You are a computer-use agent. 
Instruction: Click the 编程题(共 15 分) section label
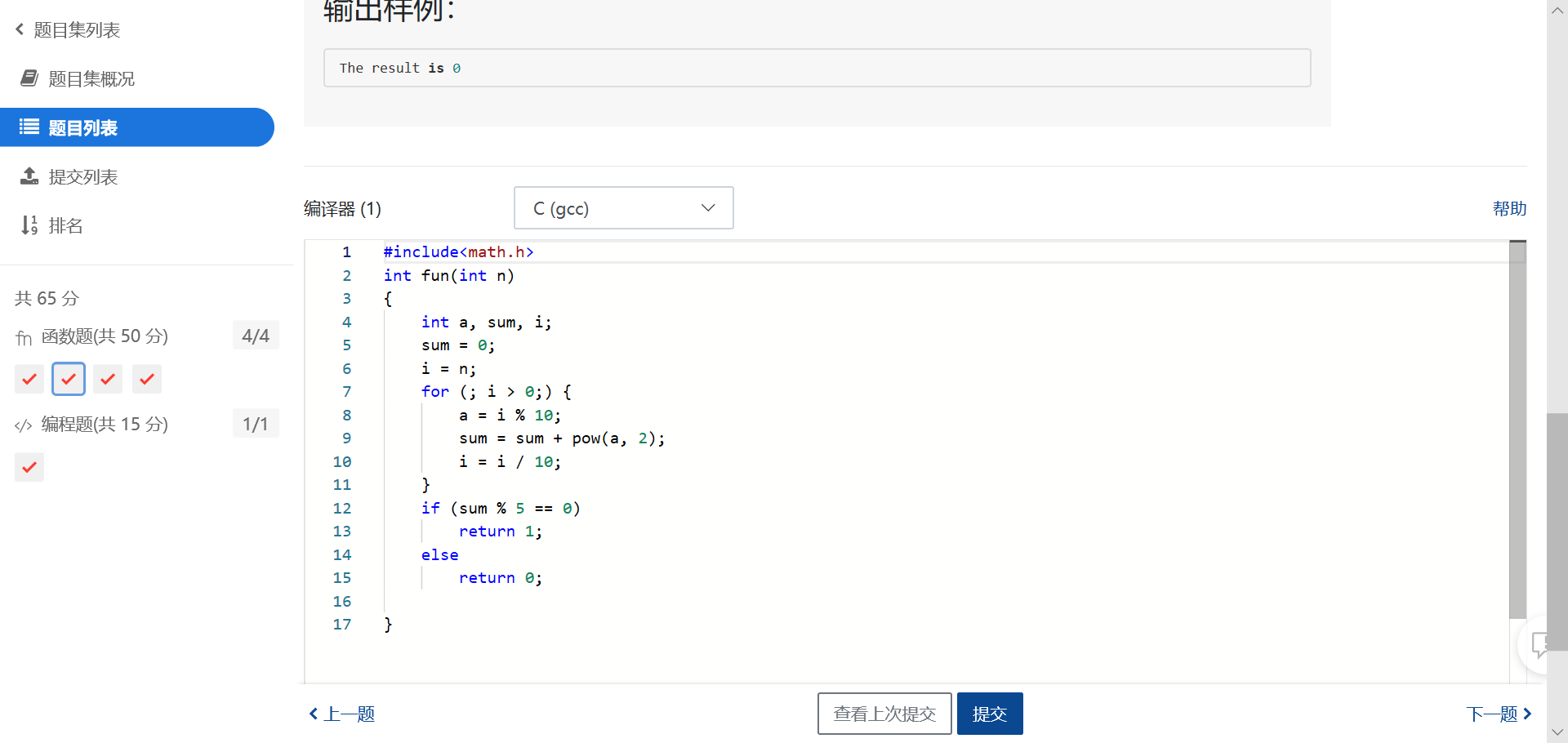tap(105, 425)
